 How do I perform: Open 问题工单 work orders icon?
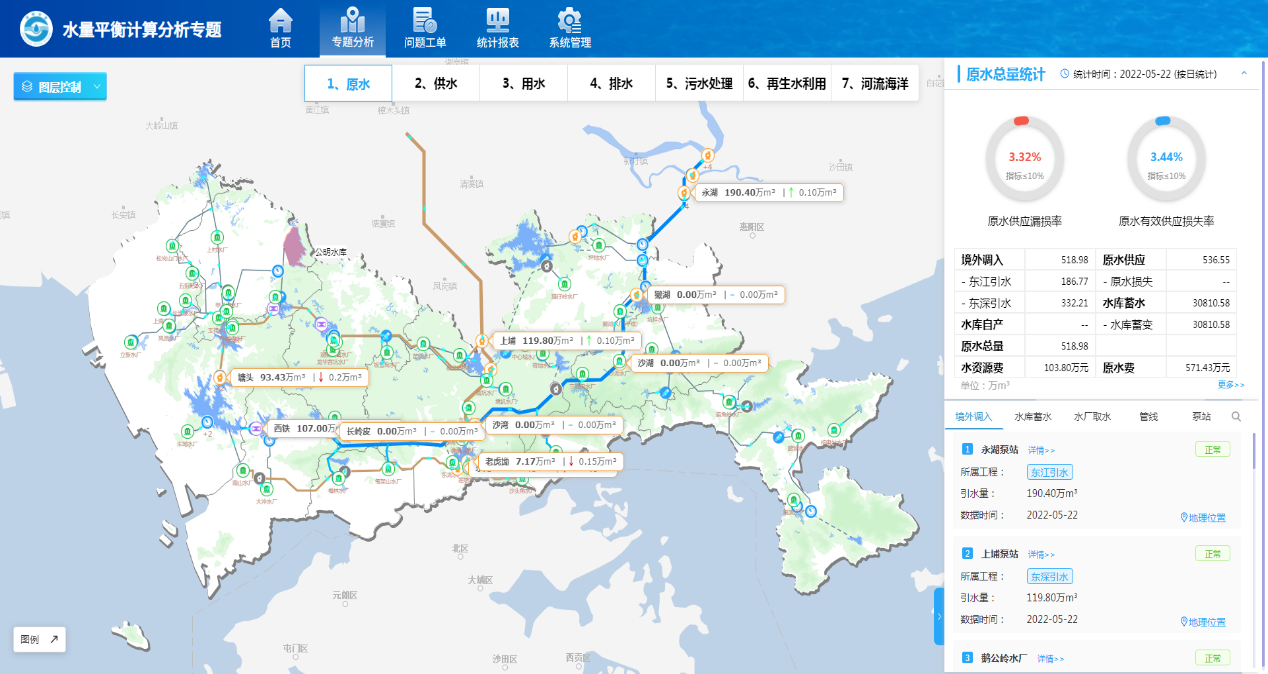click(x=425, y=20)
